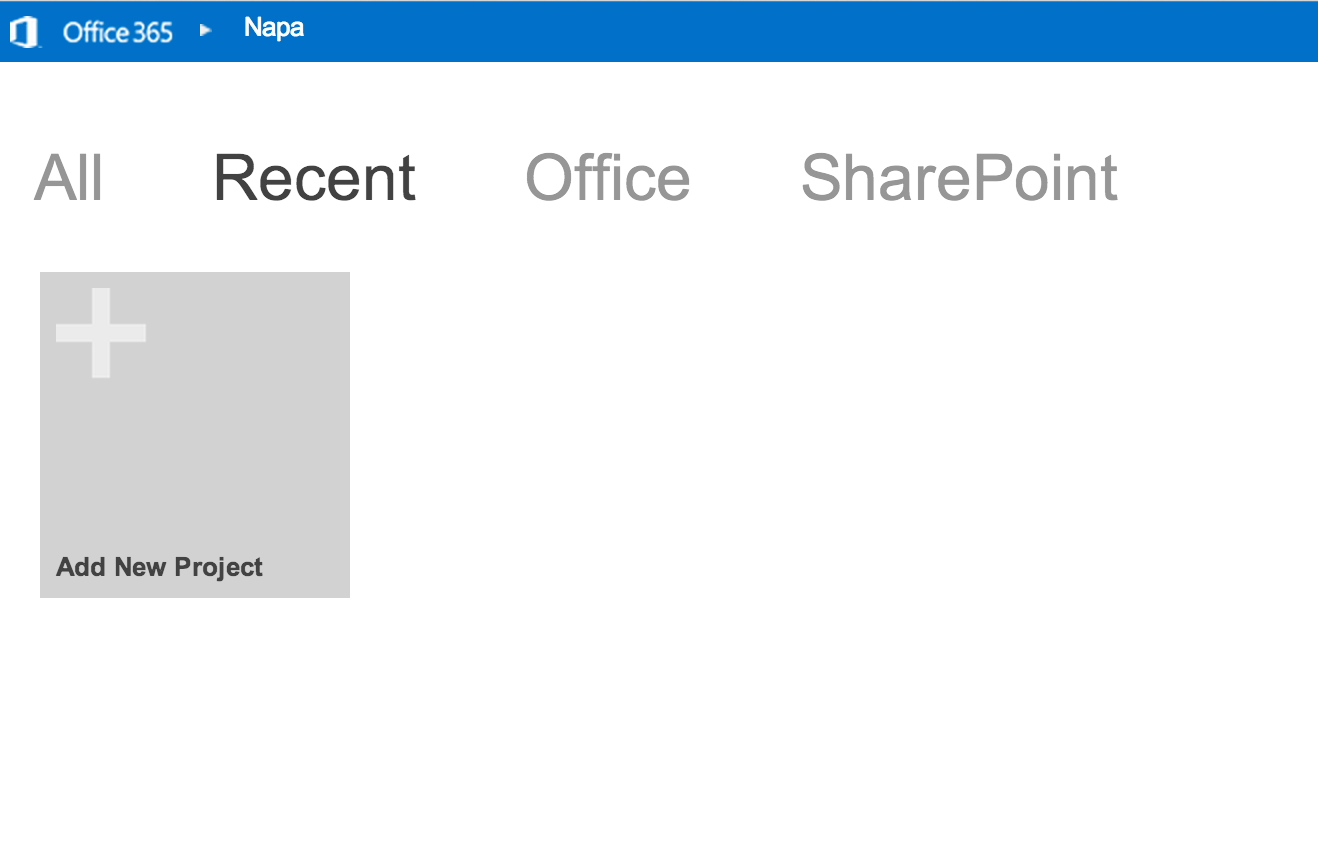View all projects using All heading
Screen dimensions: 1318x864
[x=68, y=178]
